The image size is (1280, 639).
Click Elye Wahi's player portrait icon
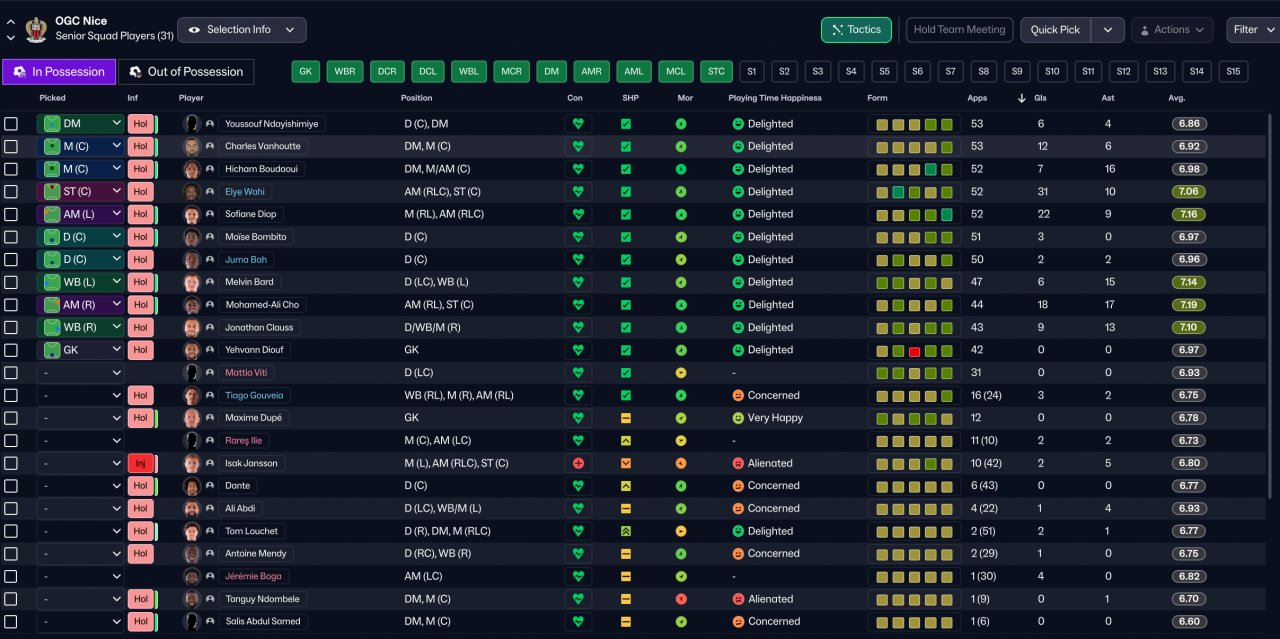tap(192, 192)
